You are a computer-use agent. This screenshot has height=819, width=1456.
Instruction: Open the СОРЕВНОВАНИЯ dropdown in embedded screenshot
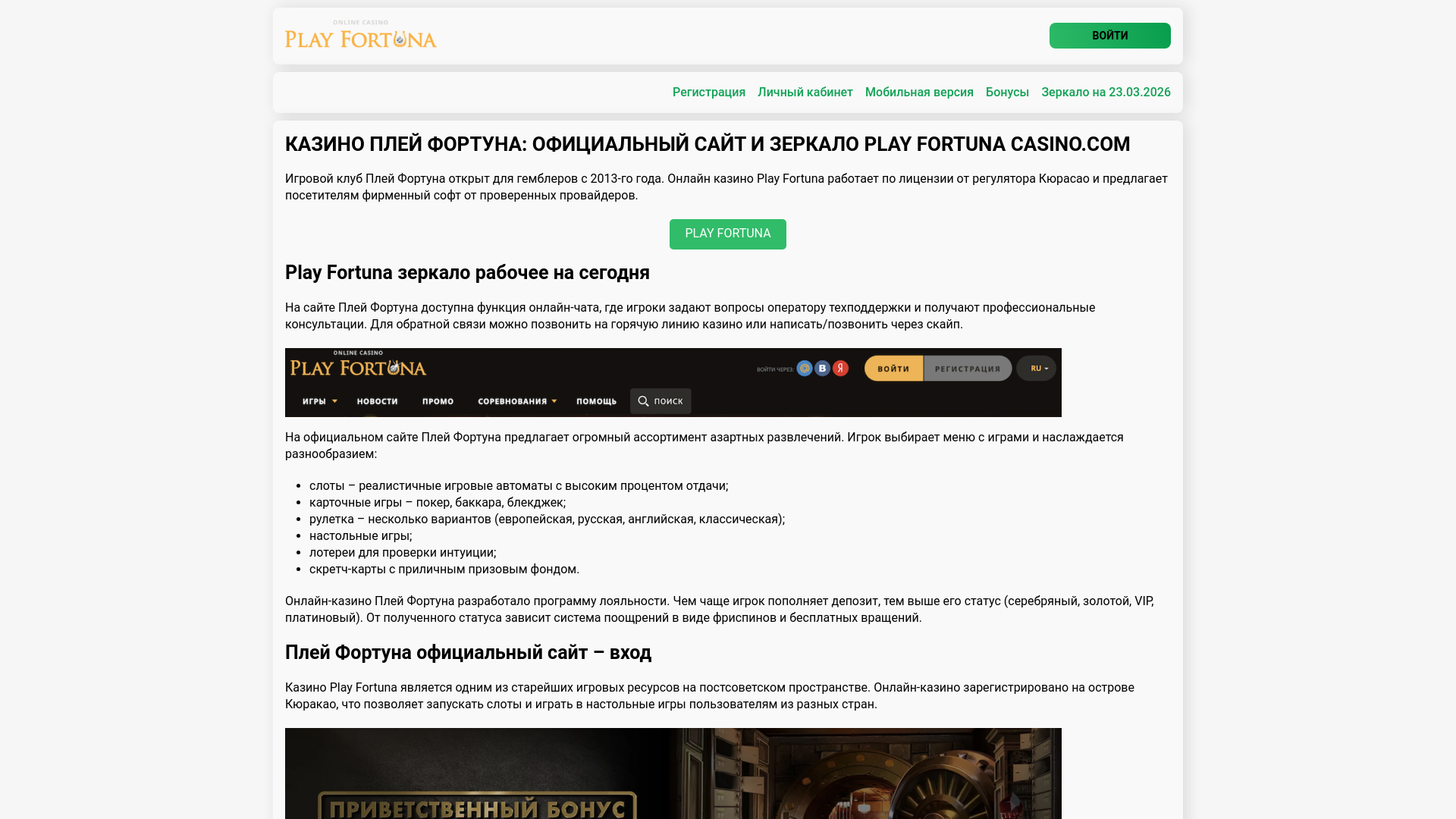tap(516, 401)
